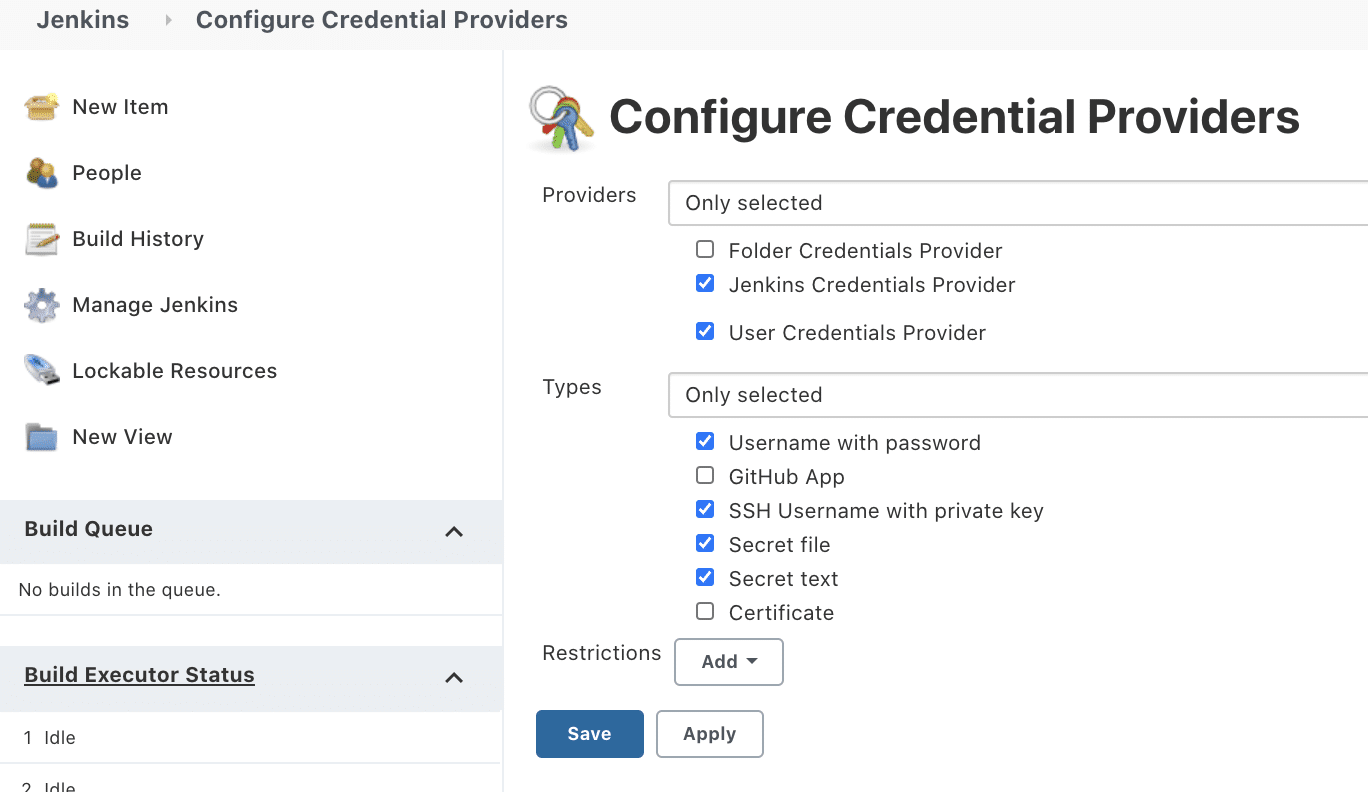This screenshot has width=1368, height=792.
Task: Apply the credential provider changes
Action: [x=709, y=733]
